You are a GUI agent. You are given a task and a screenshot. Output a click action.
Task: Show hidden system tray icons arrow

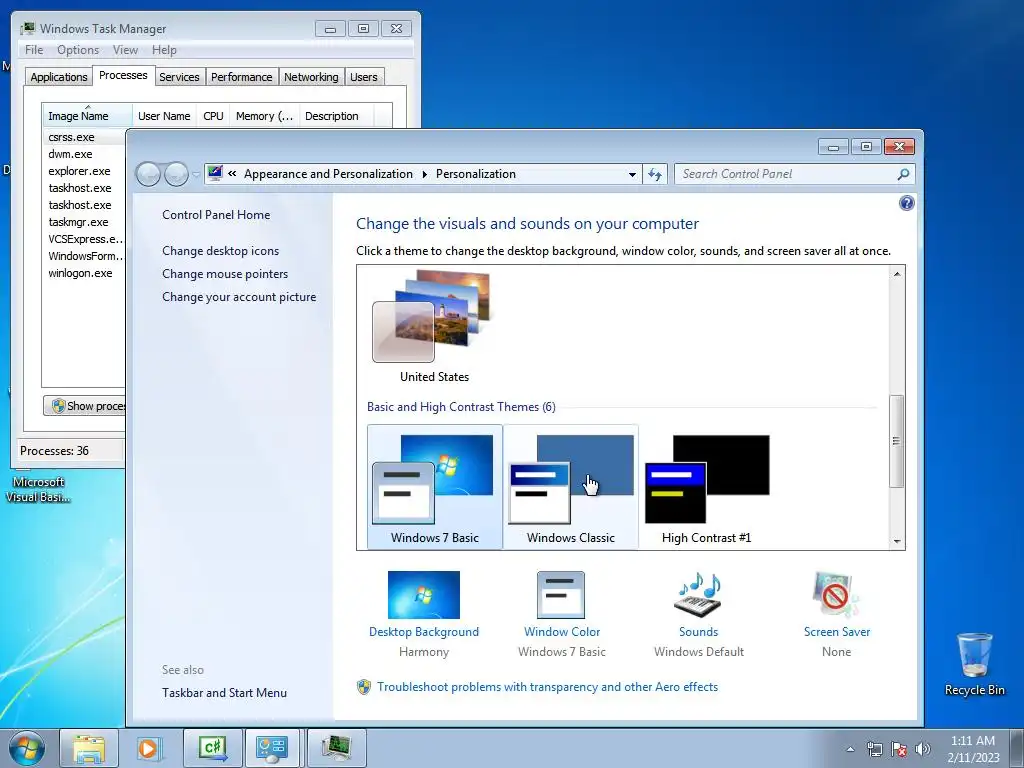tap(850, 749)
